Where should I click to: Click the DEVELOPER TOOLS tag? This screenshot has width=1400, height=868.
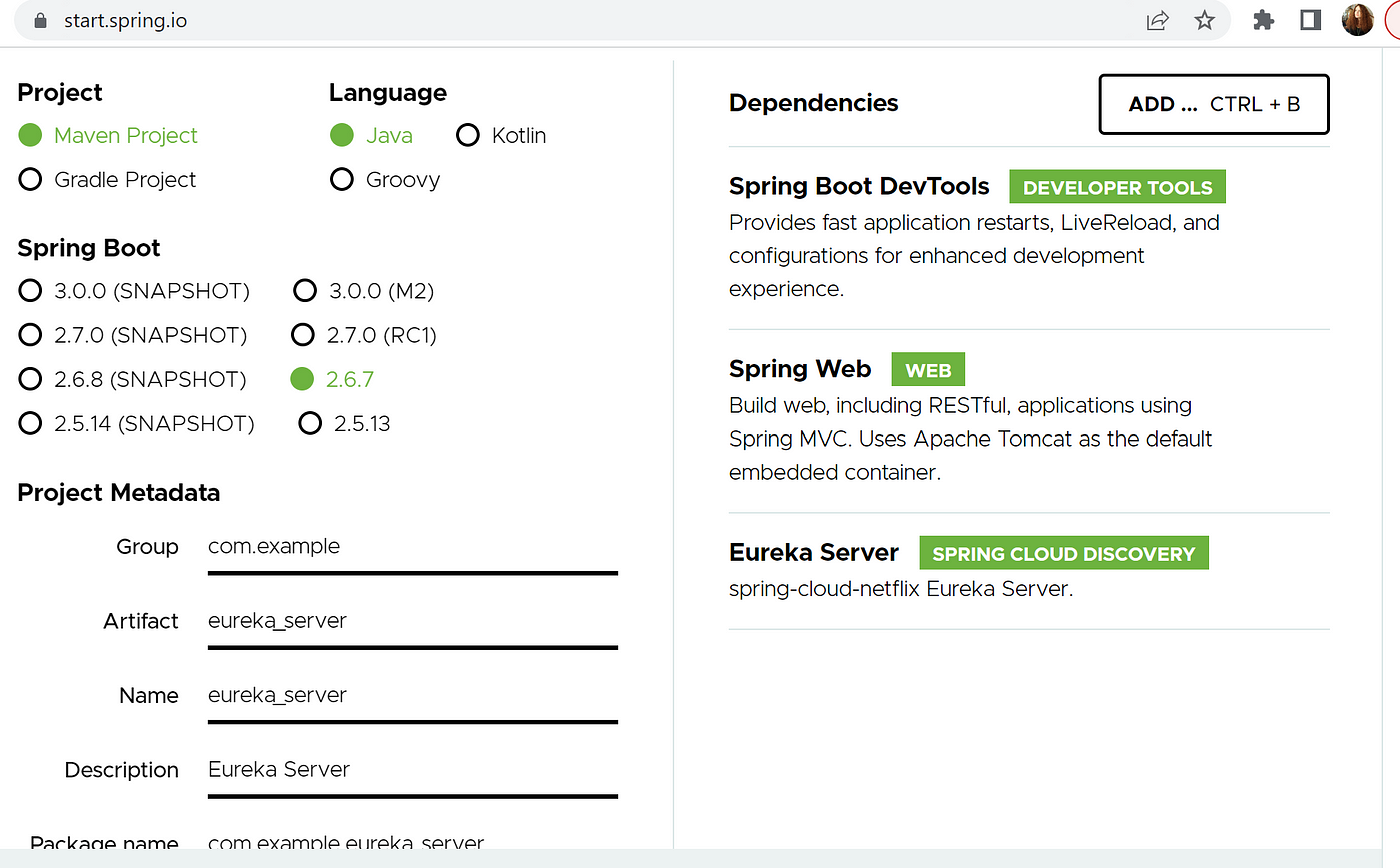1117,187
